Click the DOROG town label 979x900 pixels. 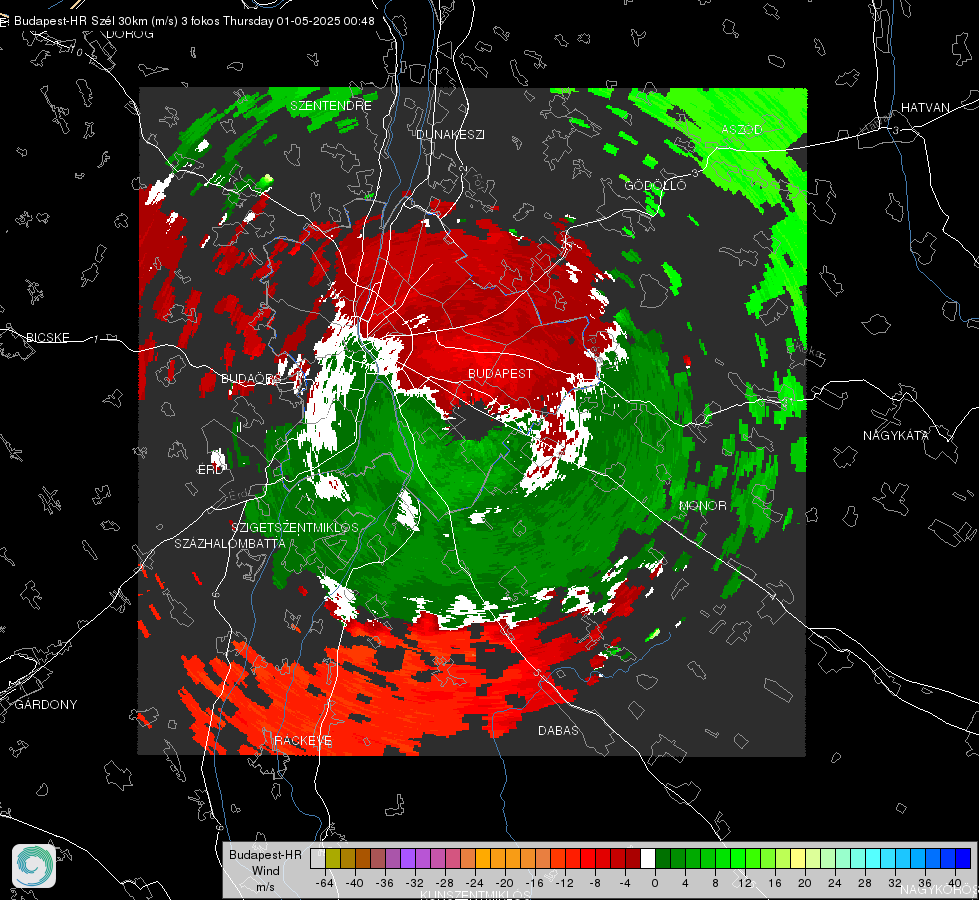[130, 34]
